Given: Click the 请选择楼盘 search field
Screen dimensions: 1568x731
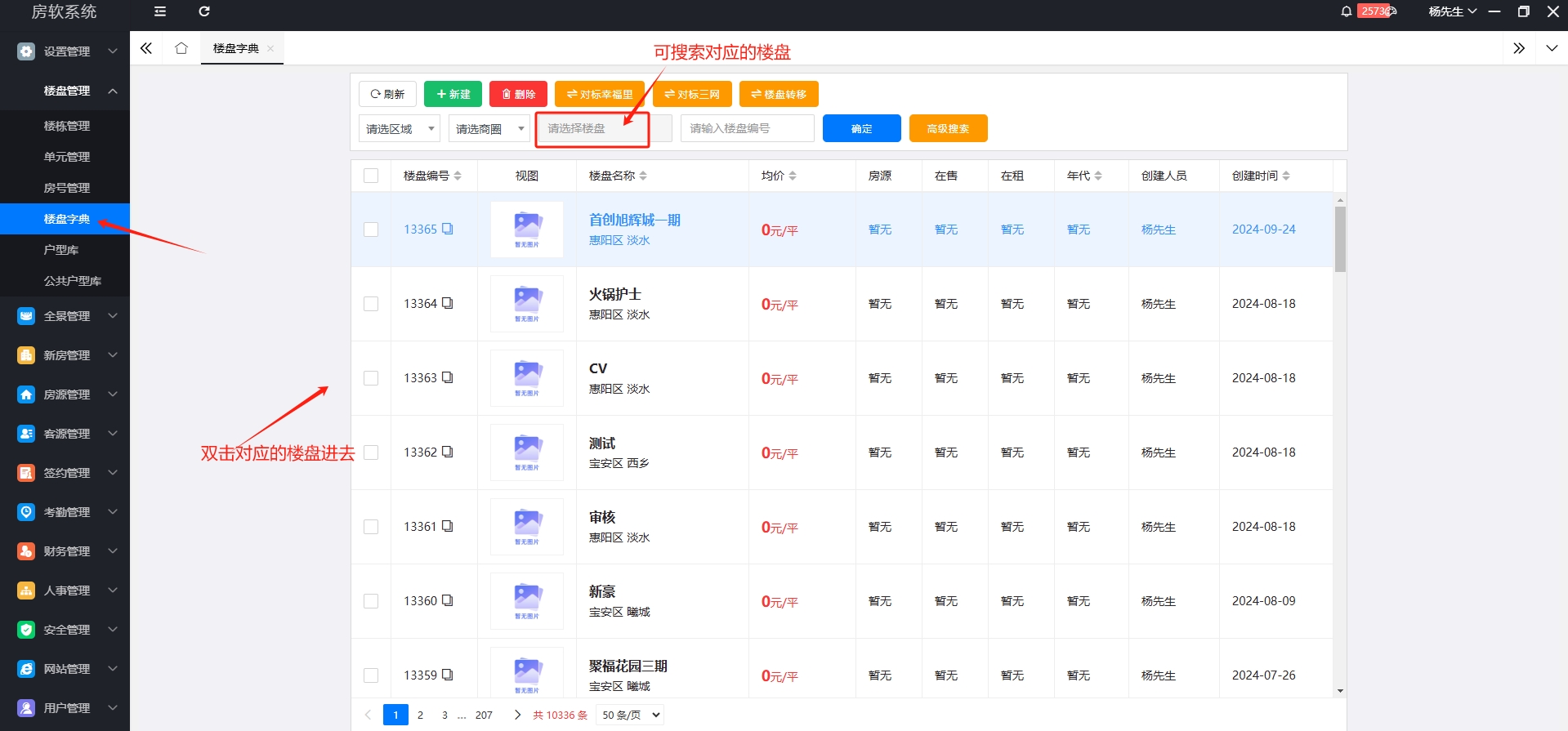Looking at the screenshot, I should 605,128.
